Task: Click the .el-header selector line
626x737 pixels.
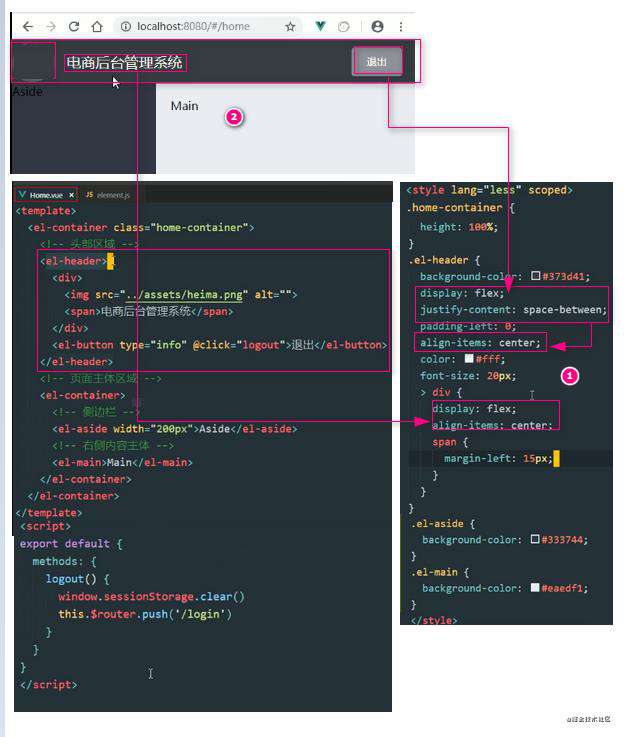Action: click(x=444, y=260)
